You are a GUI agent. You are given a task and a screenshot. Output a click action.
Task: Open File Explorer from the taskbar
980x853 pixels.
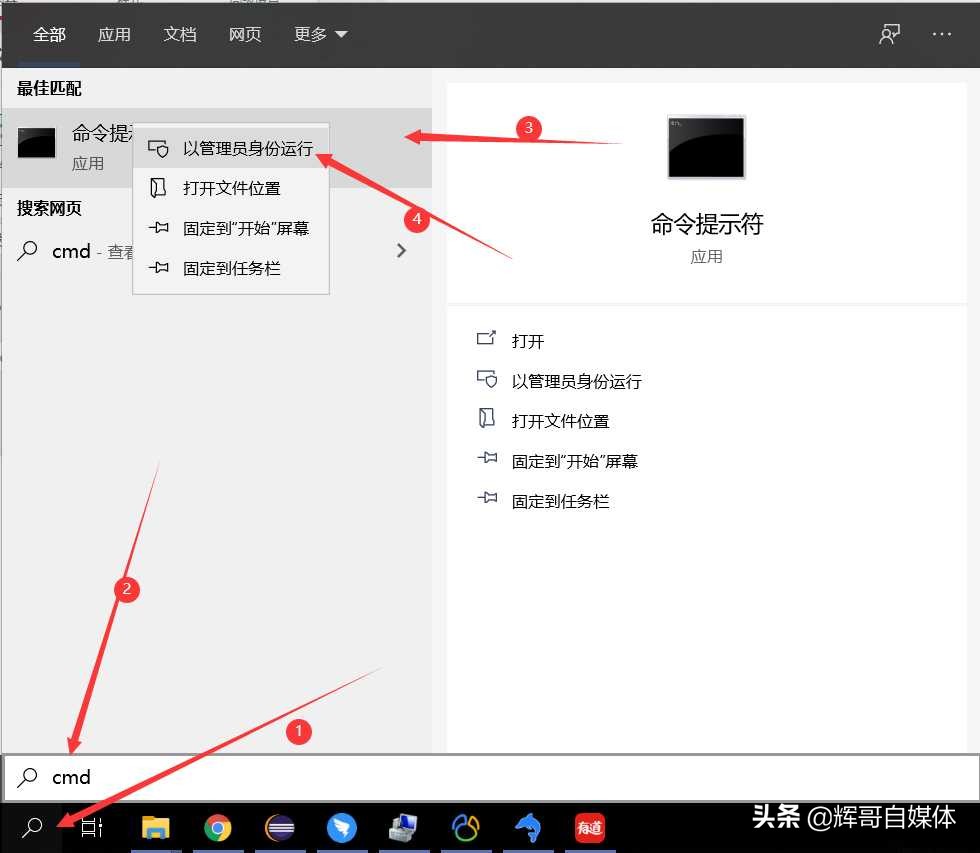click(x=156, y=828)
